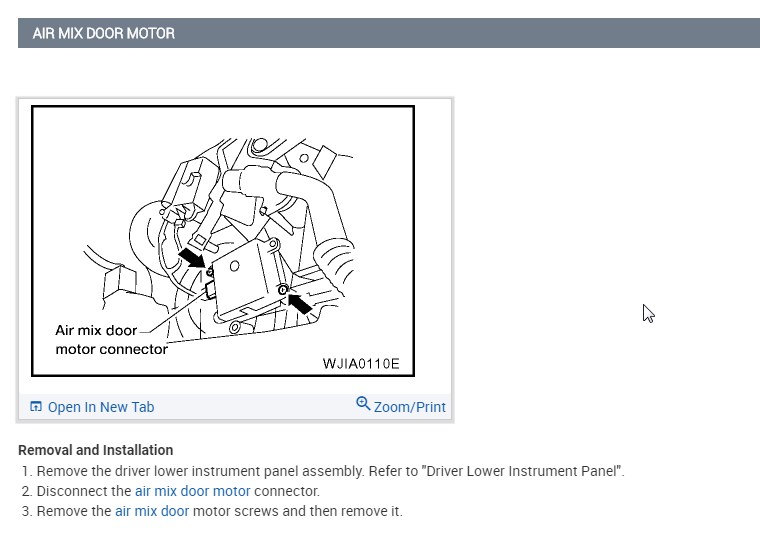Click 'motor screws and then remove it' text
The height and width of the screenshot is (541, 760).
[298, 511]
